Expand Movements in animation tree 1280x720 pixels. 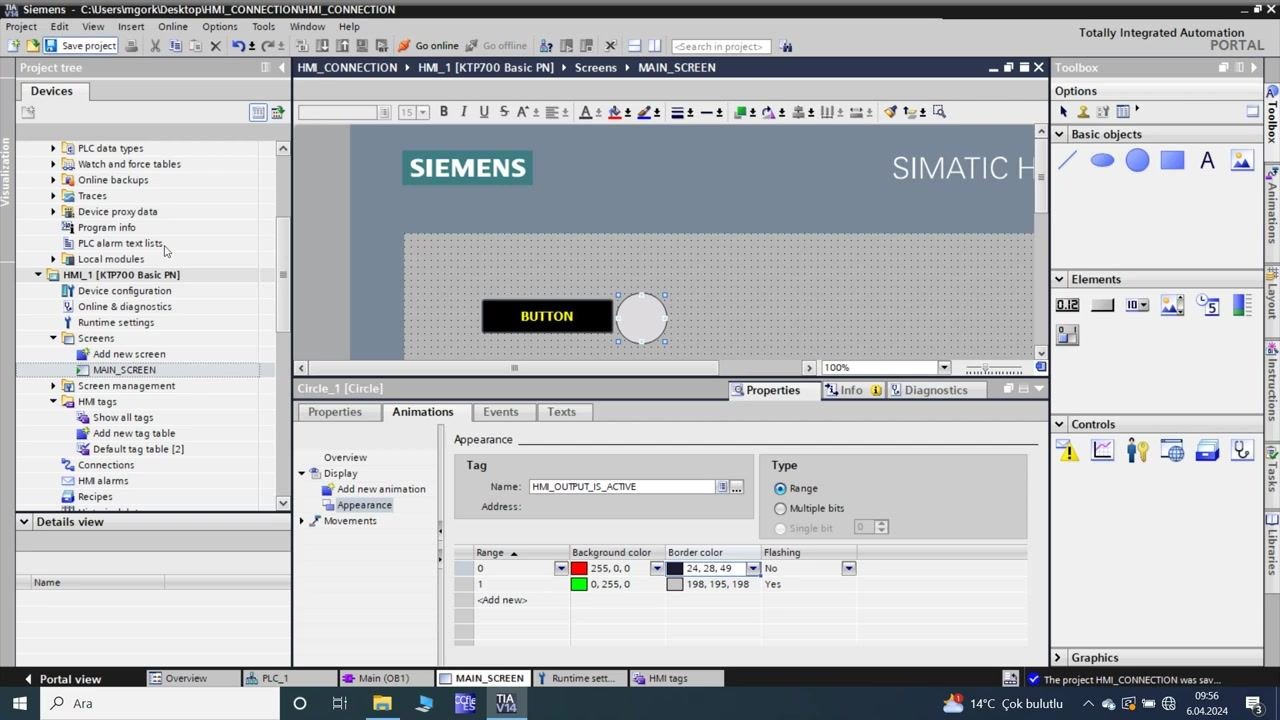[x=302, y=521]
